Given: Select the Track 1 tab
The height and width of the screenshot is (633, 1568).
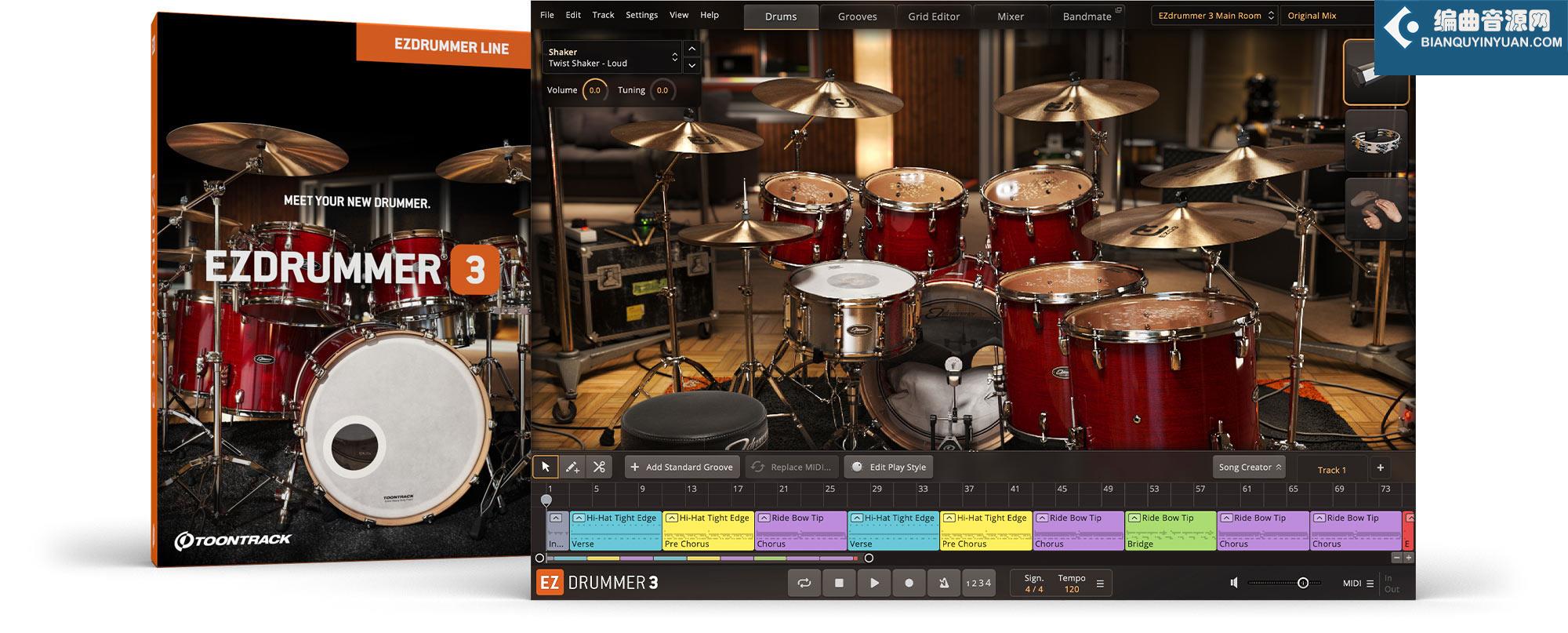Looking at the screenshot, I should 1331,470.
